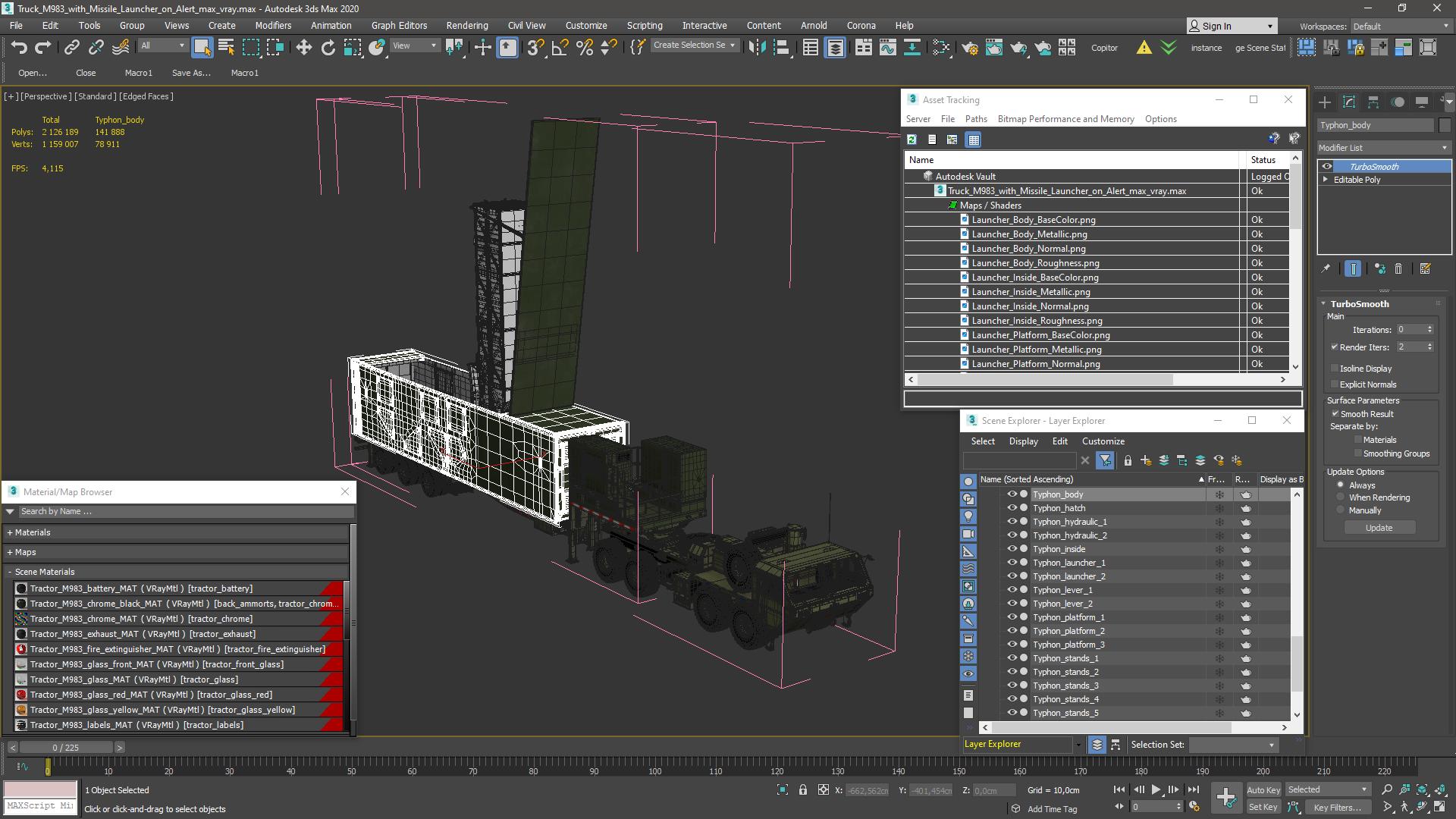Click the TurboSmooth modifier icon
Viewport: 1456px width, 819px height.
point(1326,166)
